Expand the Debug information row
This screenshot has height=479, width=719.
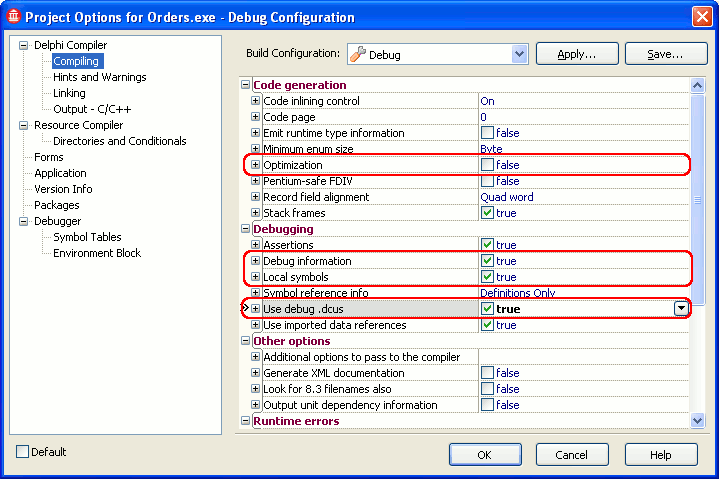pos(255,261)
